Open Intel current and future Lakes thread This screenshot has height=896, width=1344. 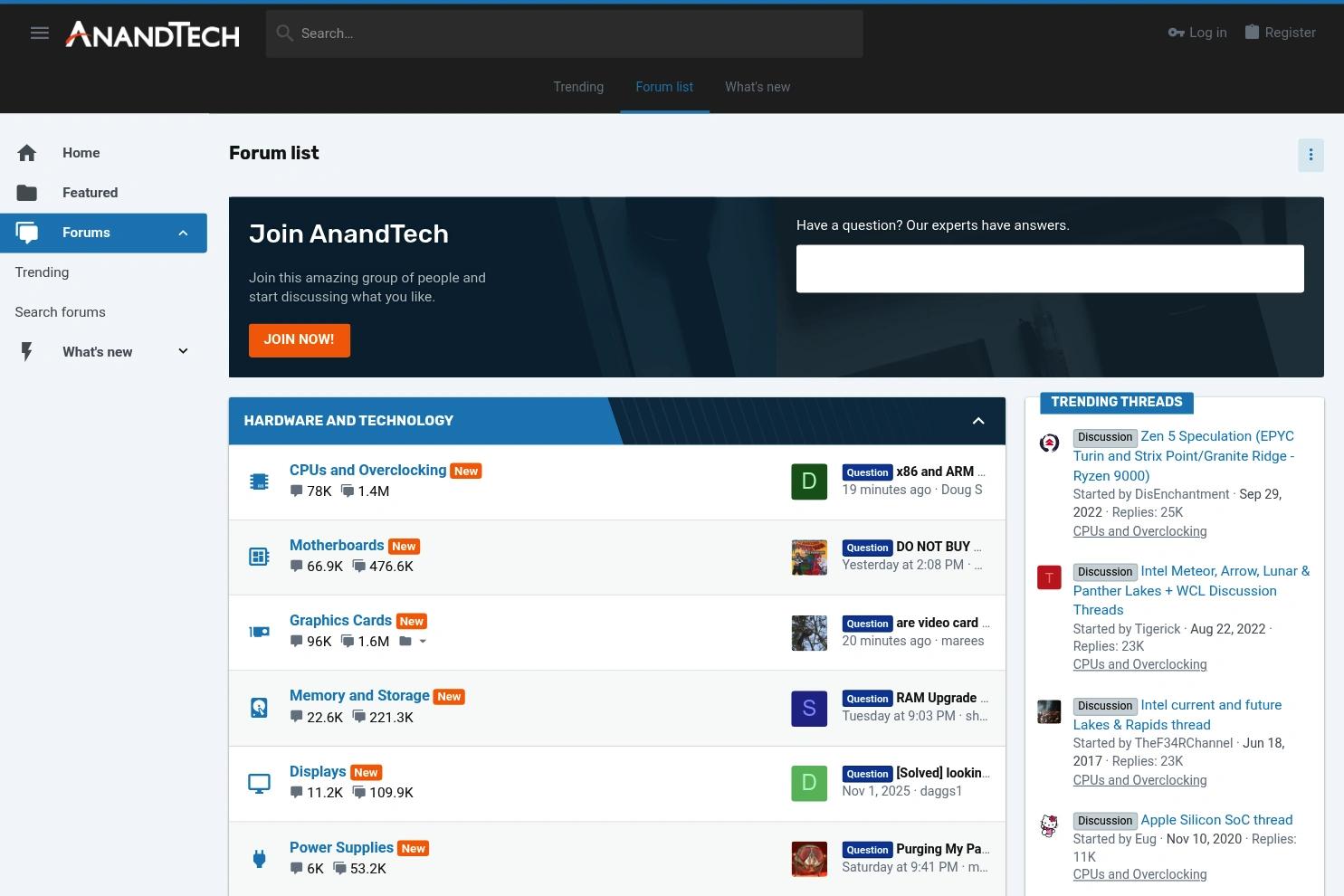(1177, 715)
